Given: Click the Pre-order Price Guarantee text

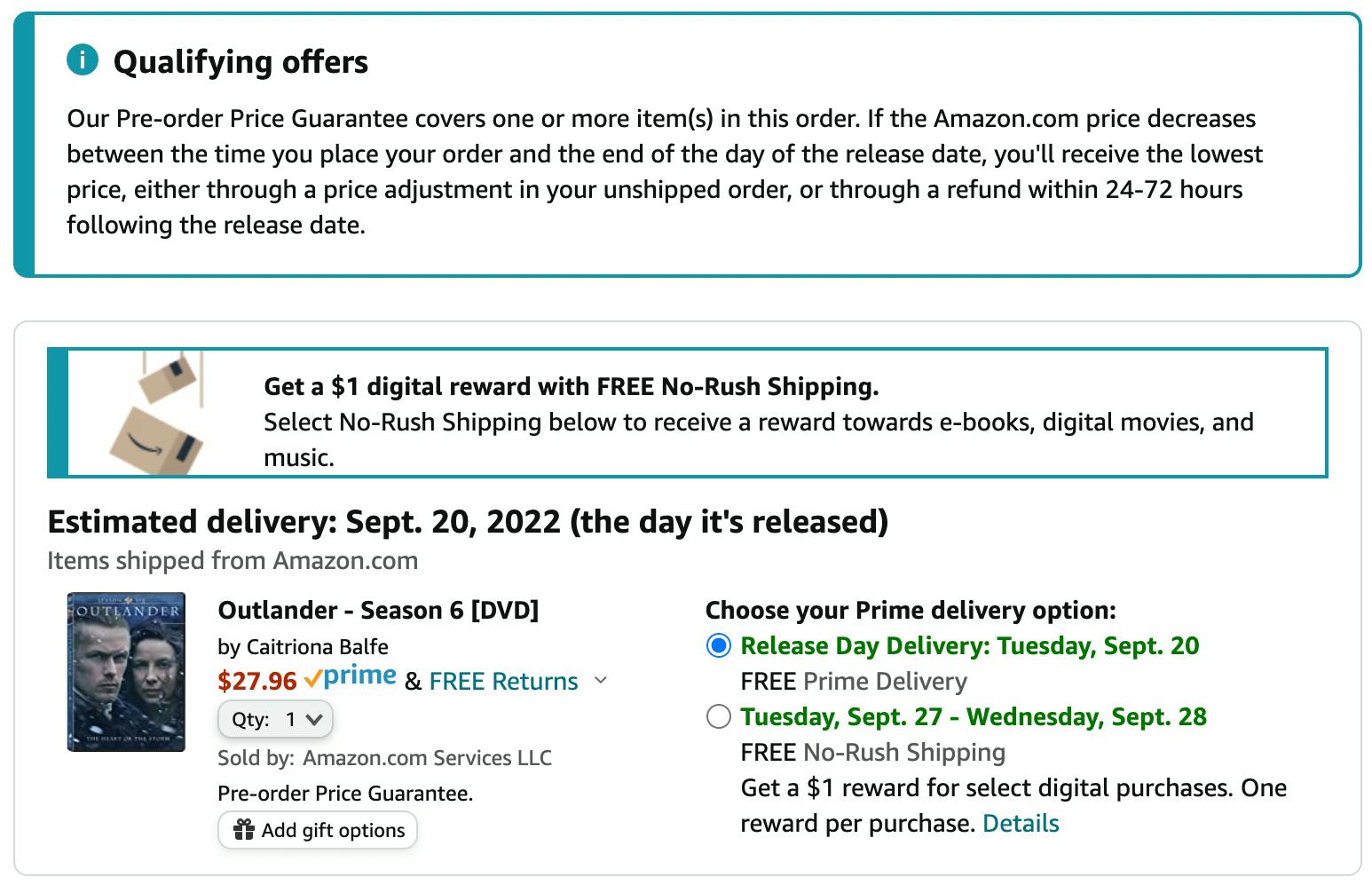Looking at the screenshot, I should pos(345,793).
